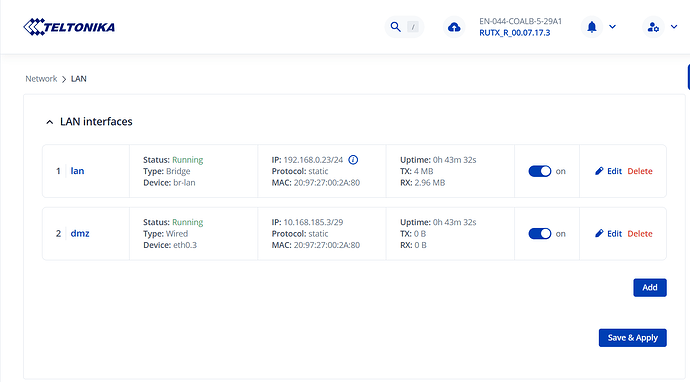Open the notifications bell icon
The height and width of the screenshot is (382, 690).
pyautogui.click(x=592, y=27)
